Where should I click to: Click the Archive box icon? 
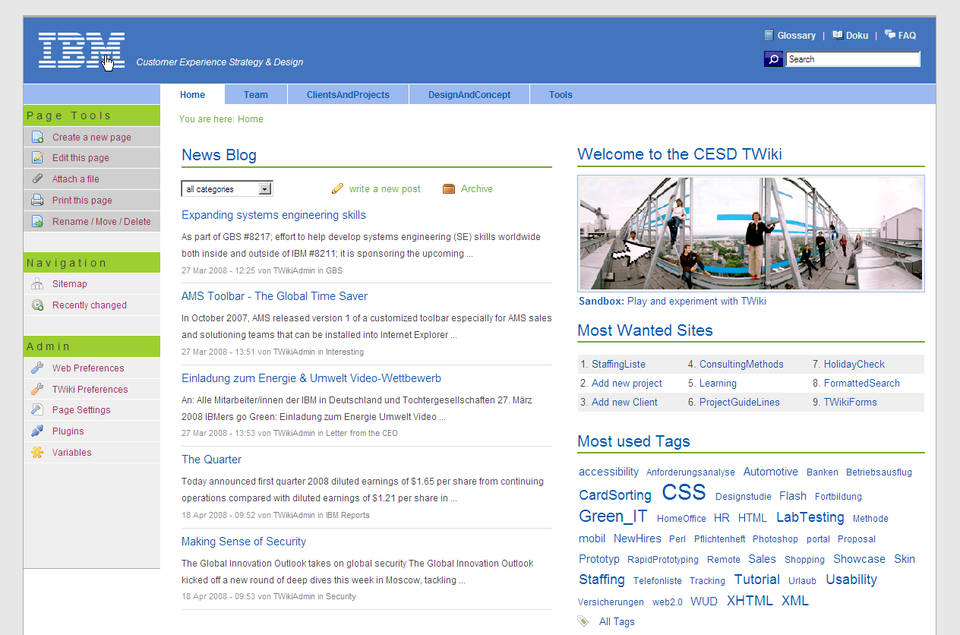point(449,189)
